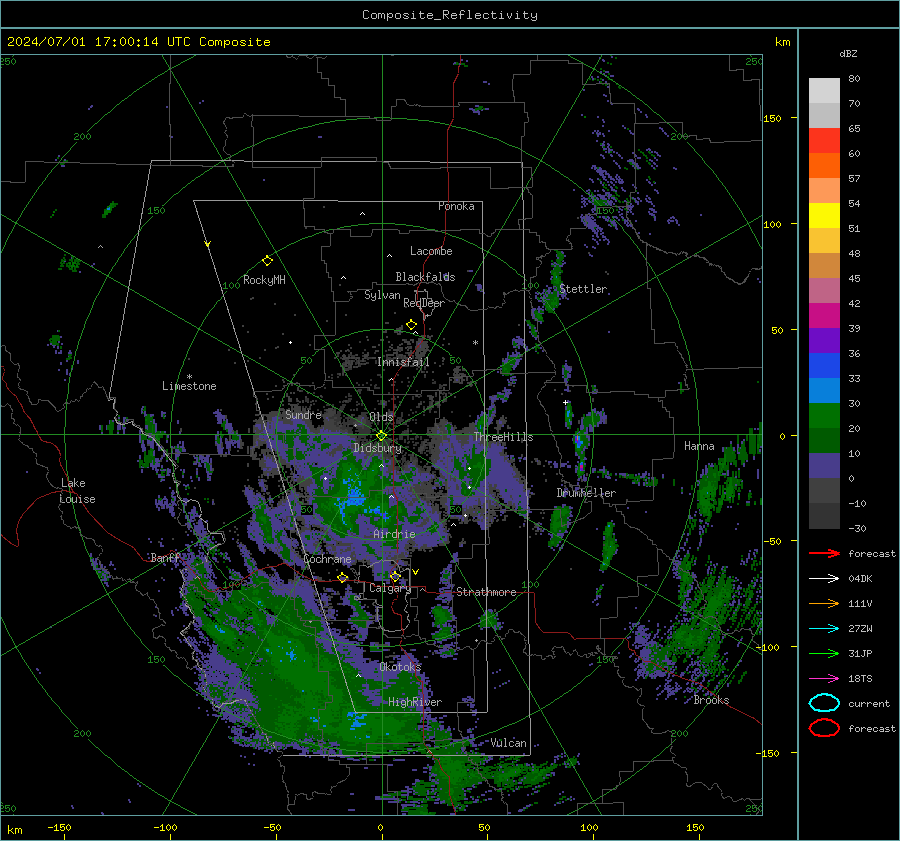Click the 18TS legend text
900x841 pixels.
pos(860,679)
